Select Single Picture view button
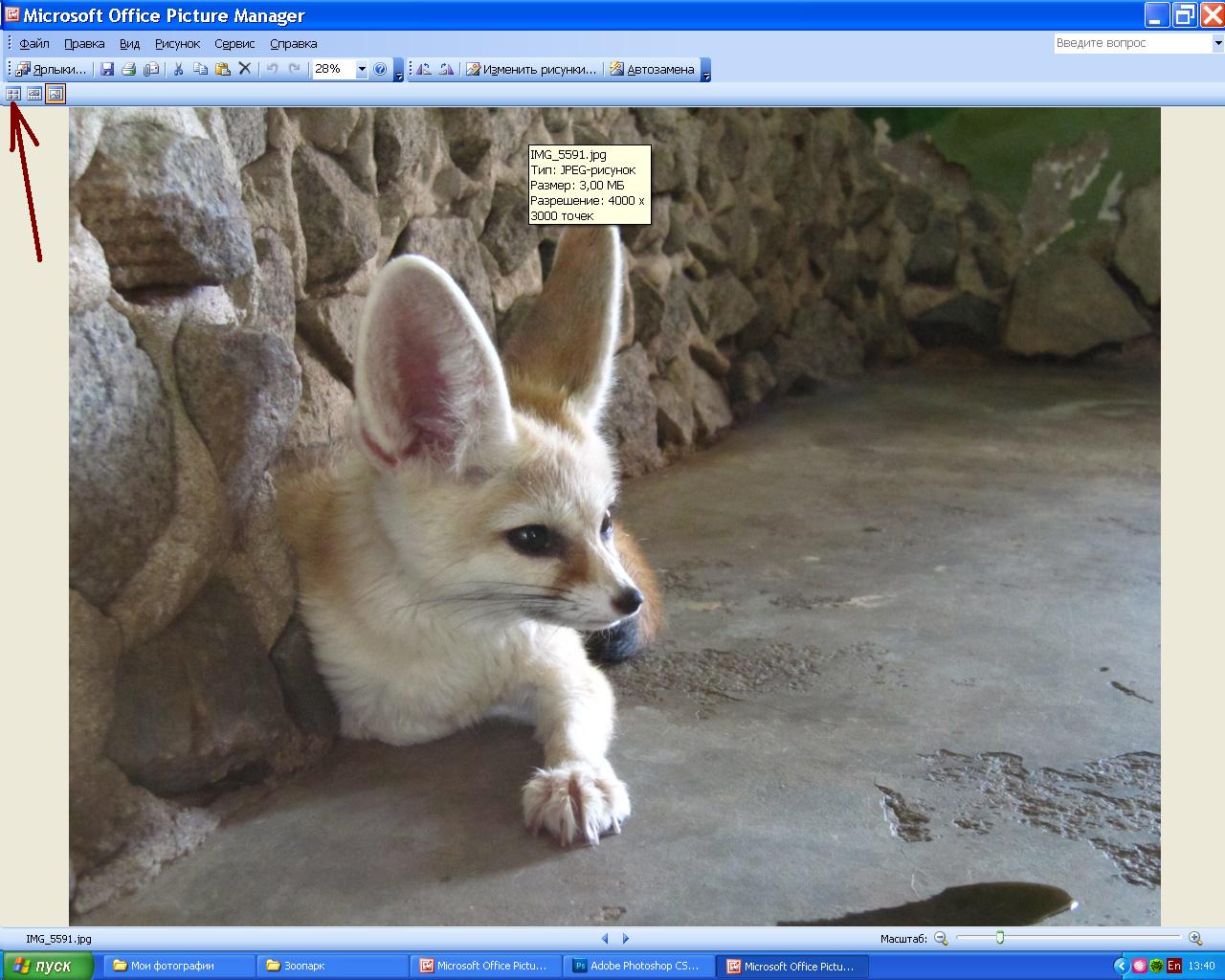 (x=56, y=94)
